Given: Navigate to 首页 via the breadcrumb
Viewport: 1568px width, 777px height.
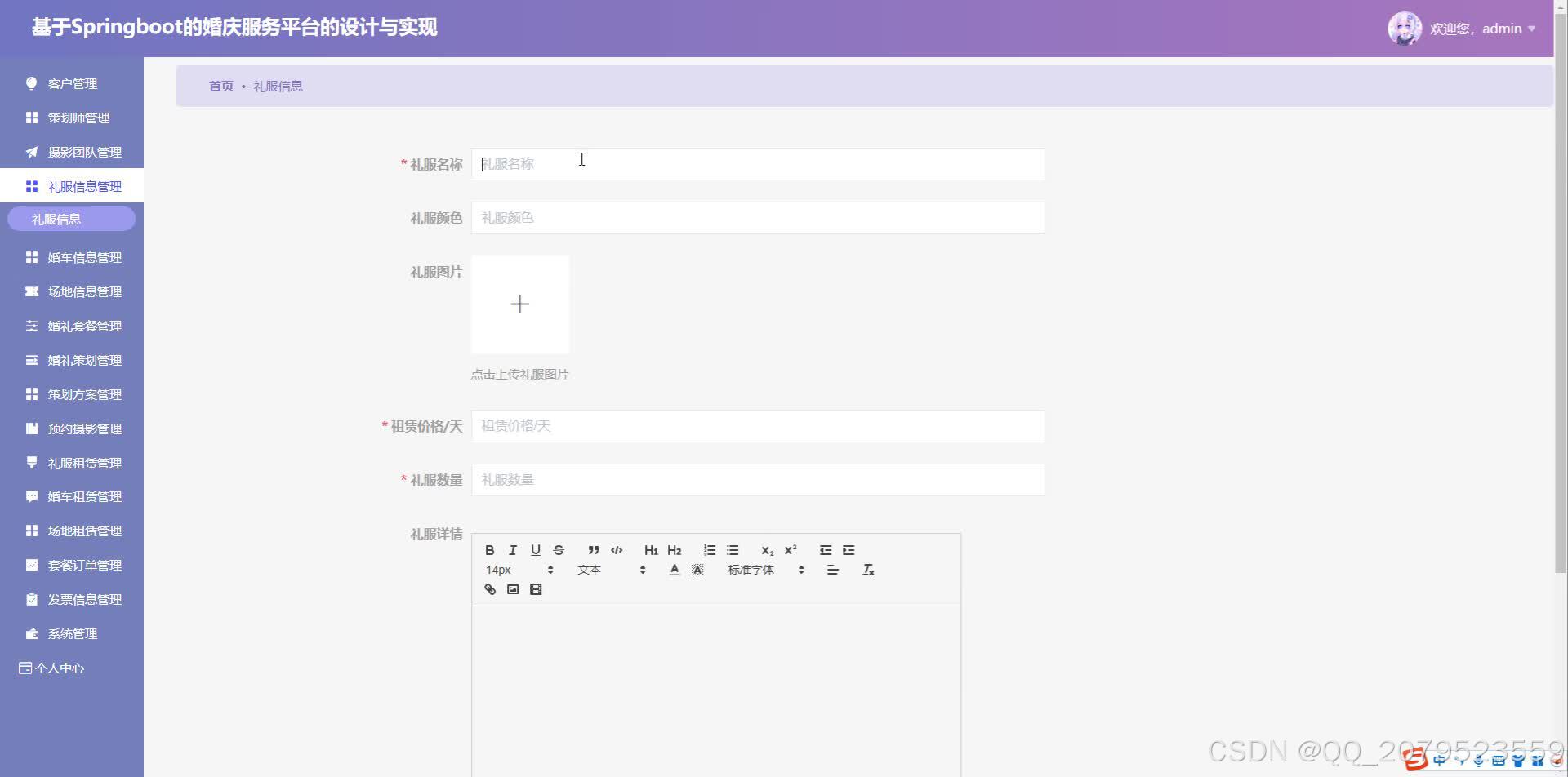Looking at the screenshot, I should (220, 85).
